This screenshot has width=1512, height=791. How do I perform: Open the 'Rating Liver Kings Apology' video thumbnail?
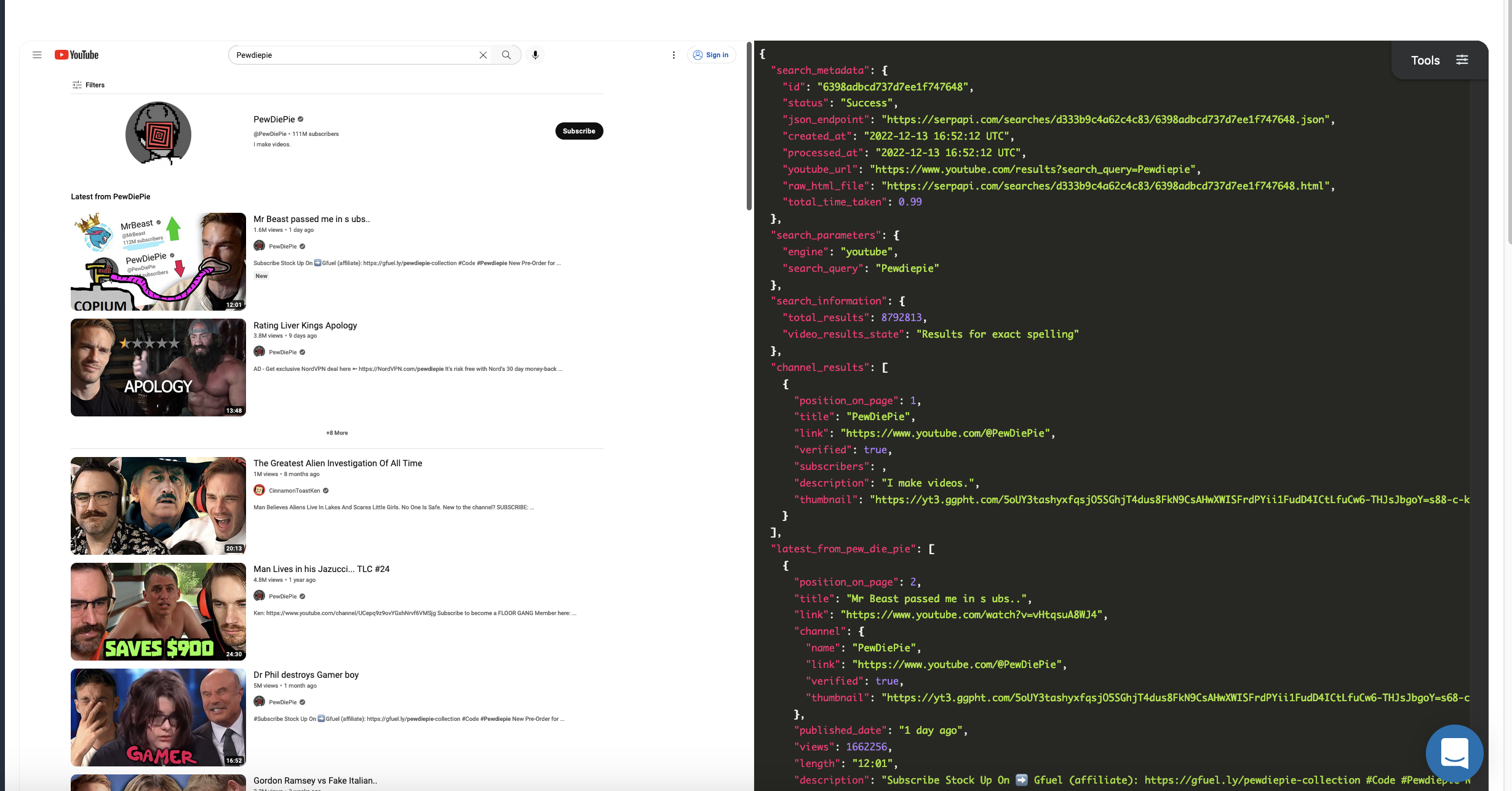[157, 367]
